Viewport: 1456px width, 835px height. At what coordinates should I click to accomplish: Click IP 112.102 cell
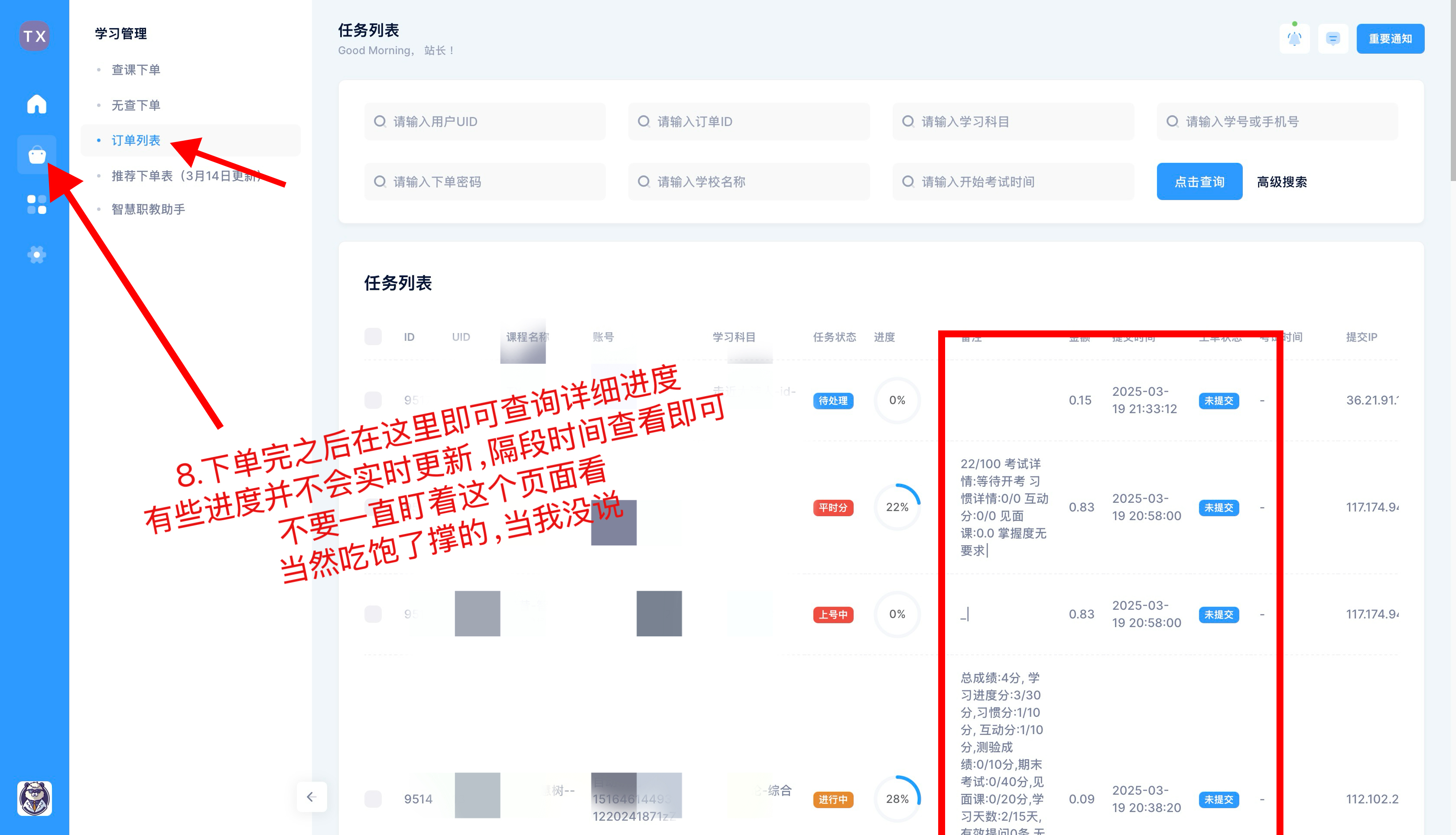pyautogui.click(x=1371, y=799)
